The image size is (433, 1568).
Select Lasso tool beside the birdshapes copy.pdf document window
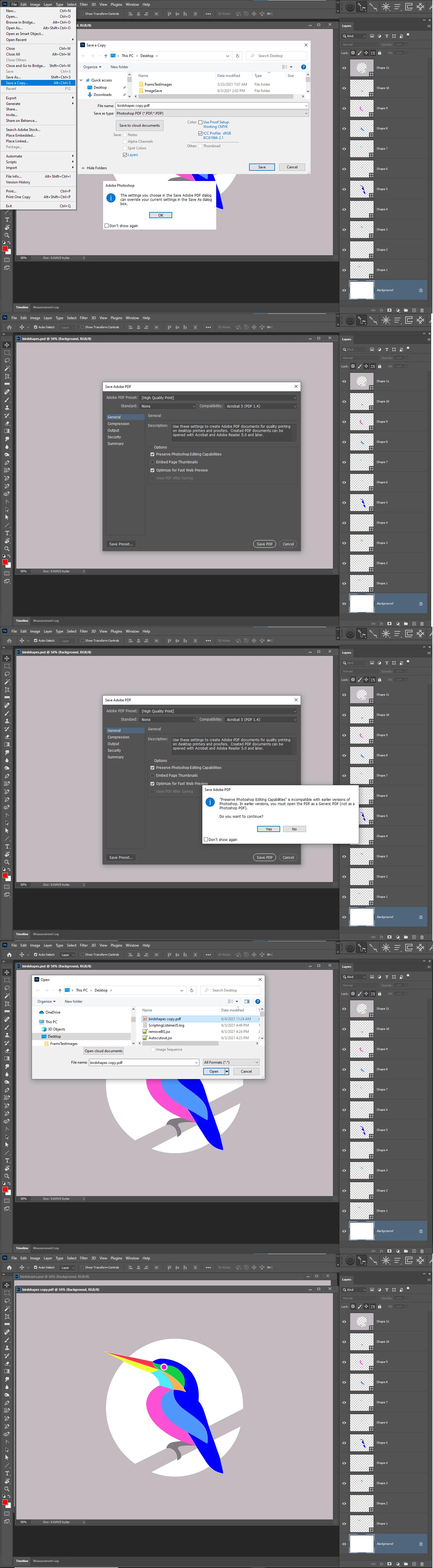pyautogui.click(x=7, y=1301)
